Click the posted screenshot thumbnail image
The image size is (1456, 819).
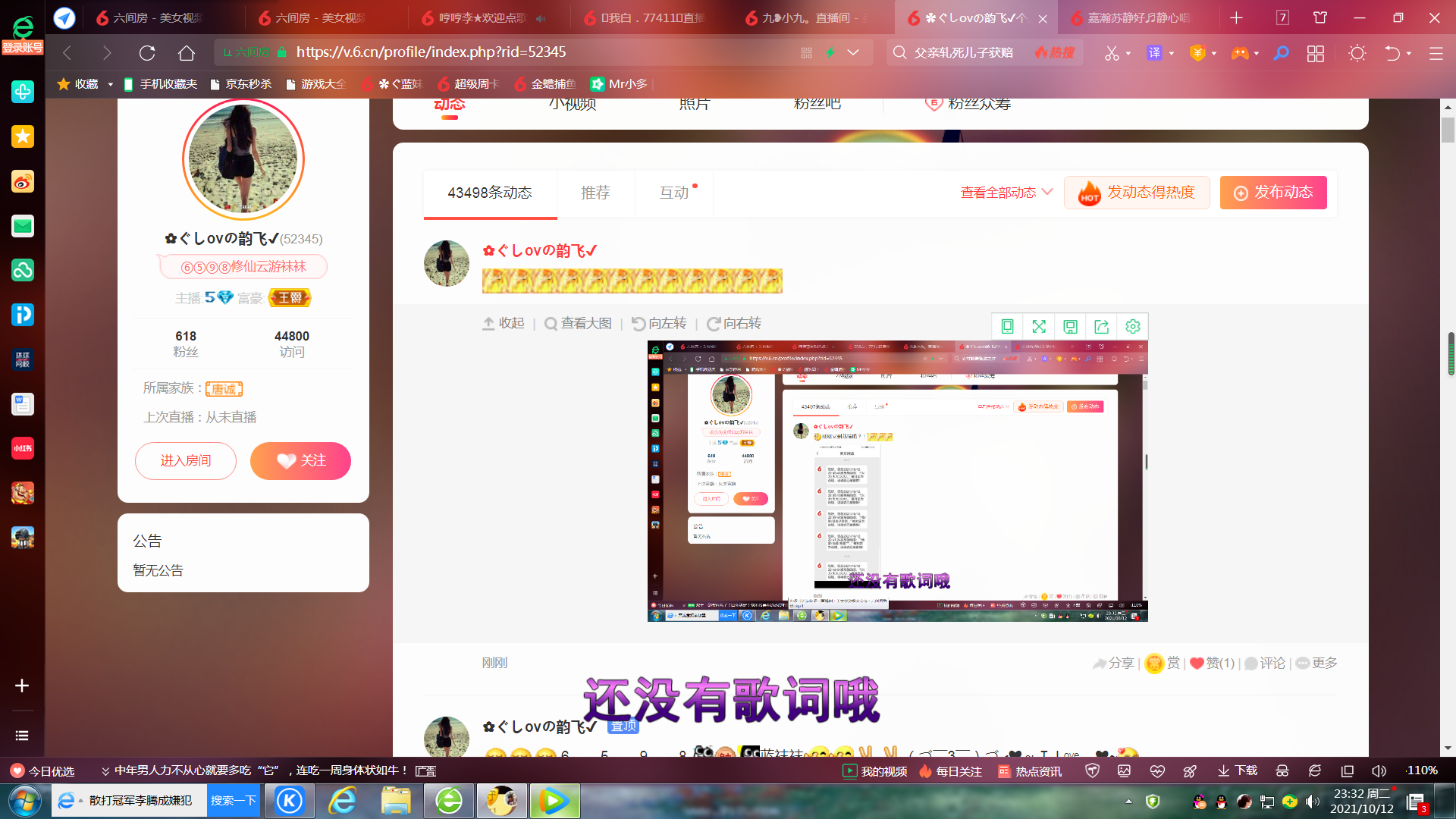897,481
